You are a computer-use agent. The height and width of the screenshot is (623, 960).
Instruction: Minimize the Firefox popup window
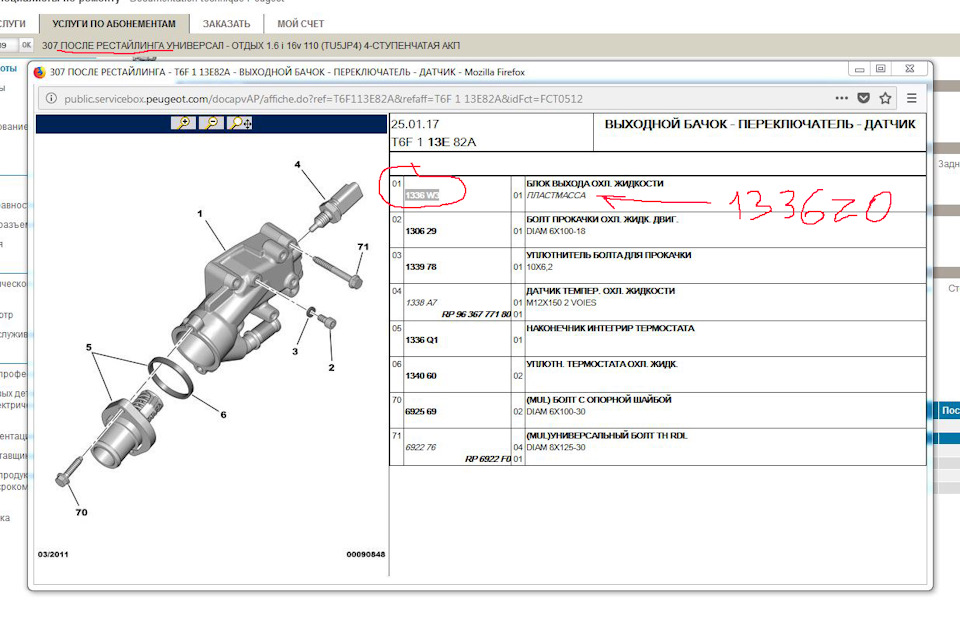click(x=860, y=69)
